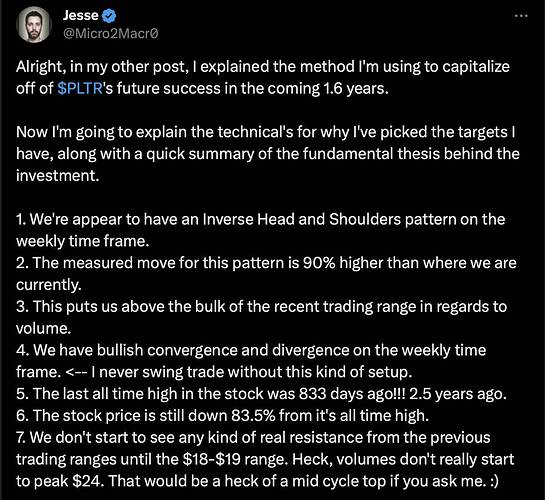Click the display name Jesse
Image resolution: width=545 pixels, height=500 pixels.
click(81, 15)
